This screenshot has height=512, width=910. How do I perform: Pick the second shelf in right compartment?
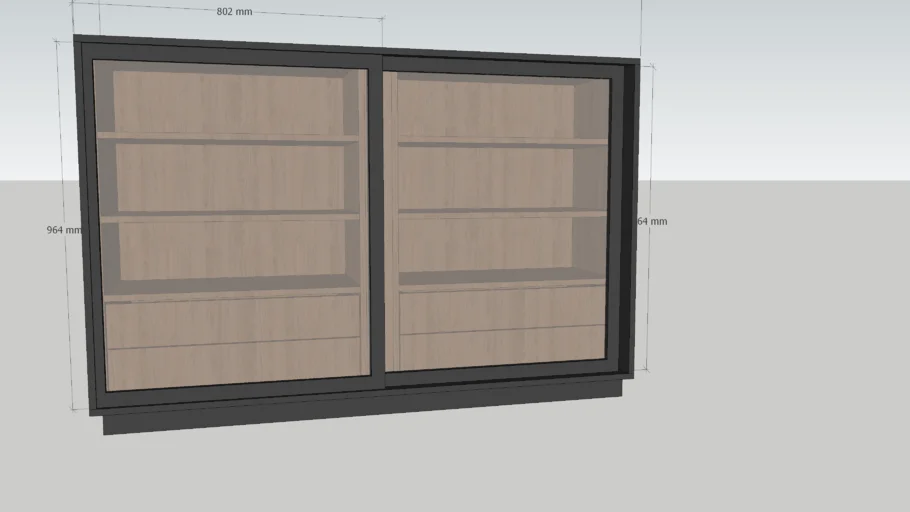click(502, 212)
